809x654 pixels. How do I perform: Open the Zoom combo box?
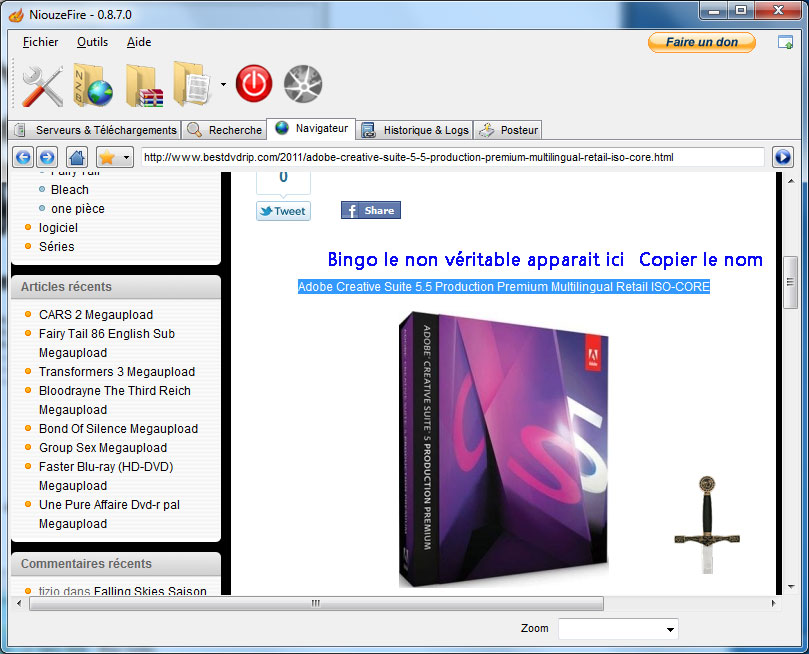[x=618, y=629]
